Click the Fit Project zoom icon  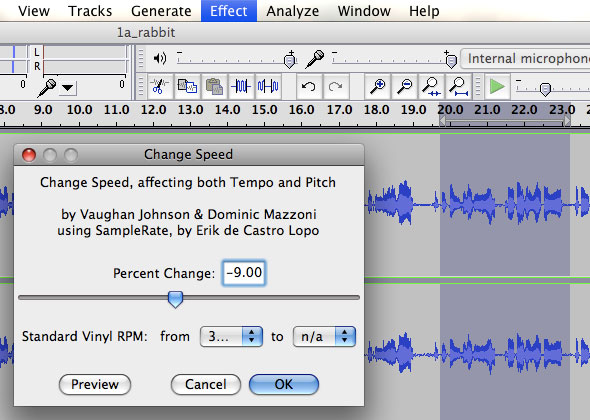click(458, 87)
